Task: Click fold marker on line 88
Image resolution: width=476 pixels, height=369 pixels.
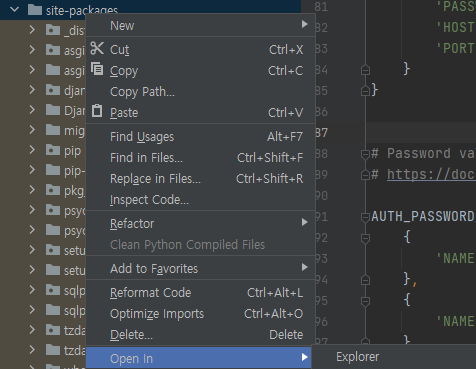Action: tap(365, 154)
